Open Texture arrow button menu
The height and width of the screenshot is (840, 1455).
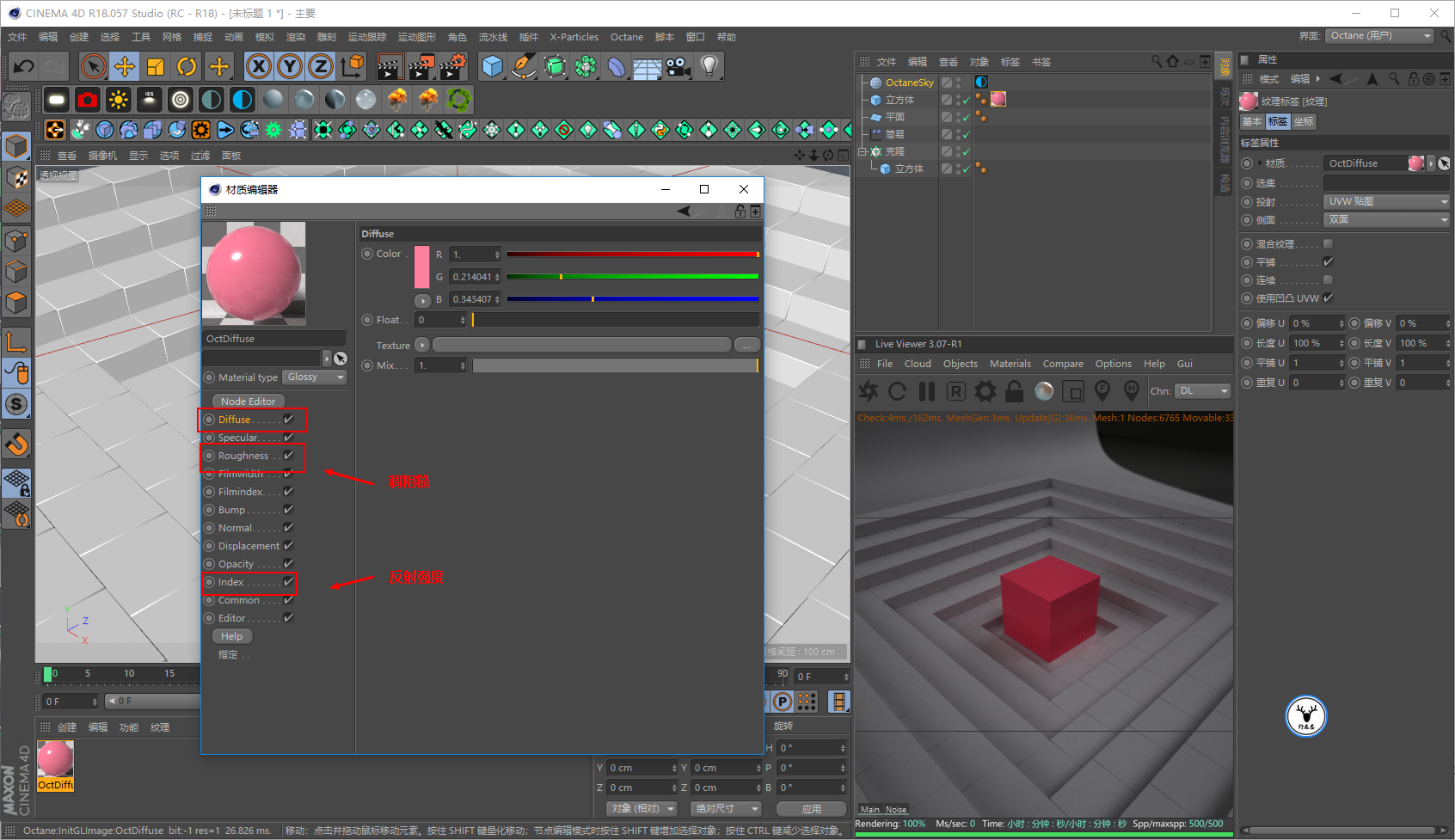[421, 345]
